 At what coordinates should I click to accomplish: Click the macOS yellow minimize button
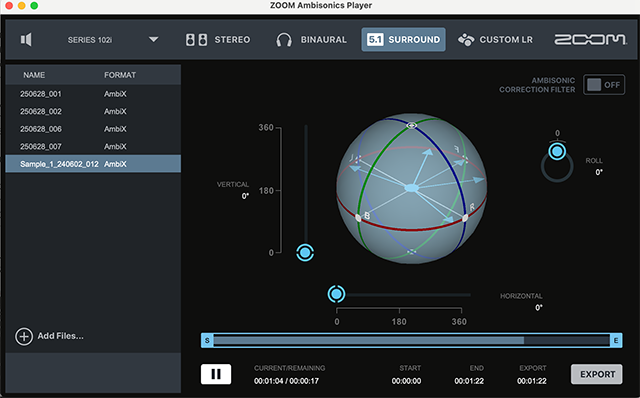[22, 6]
